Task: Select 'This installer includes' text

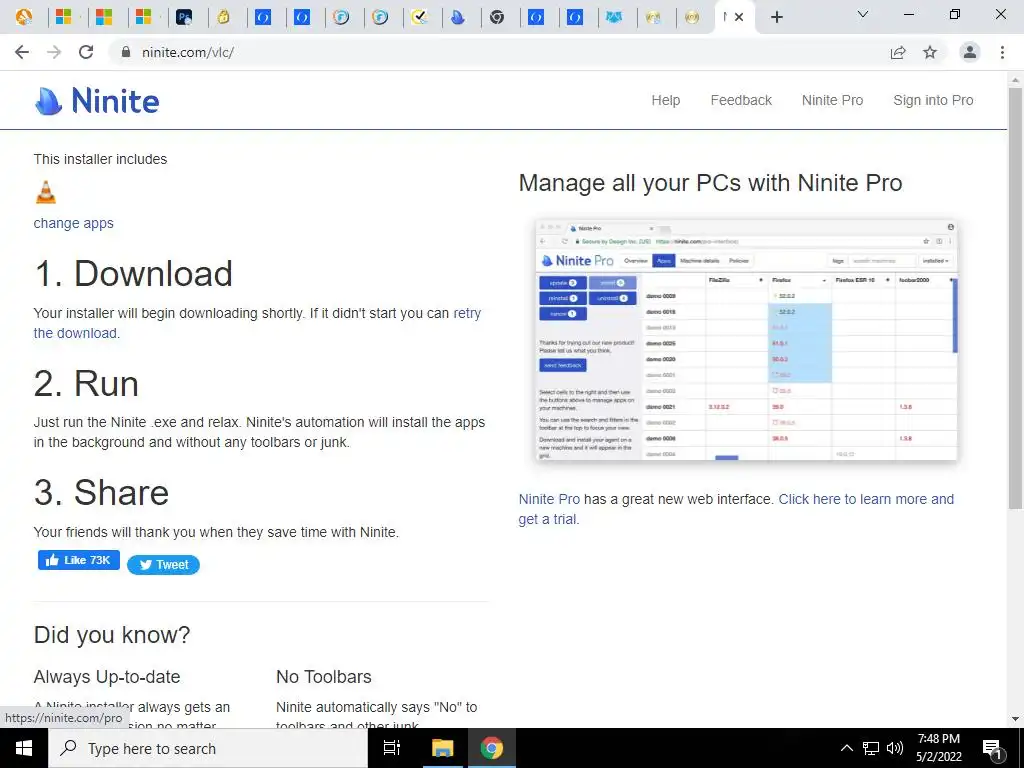Action: tap(101, 159)
